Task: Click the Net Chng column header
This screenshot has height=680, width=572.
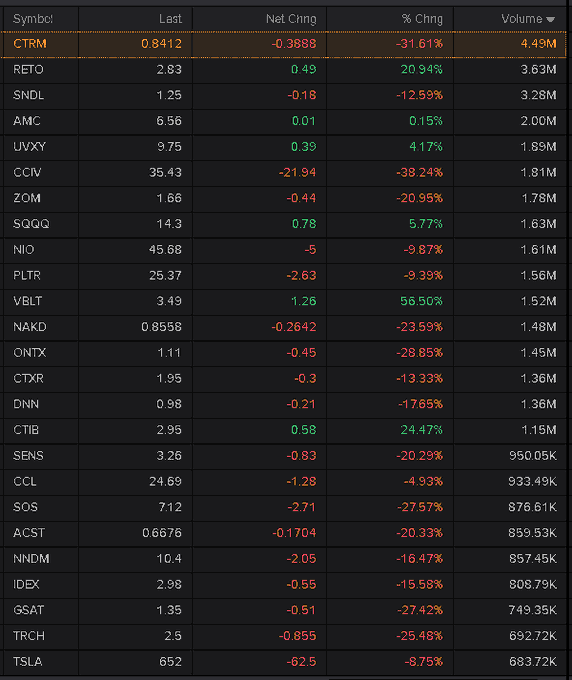Action: (x=291, y=19)
